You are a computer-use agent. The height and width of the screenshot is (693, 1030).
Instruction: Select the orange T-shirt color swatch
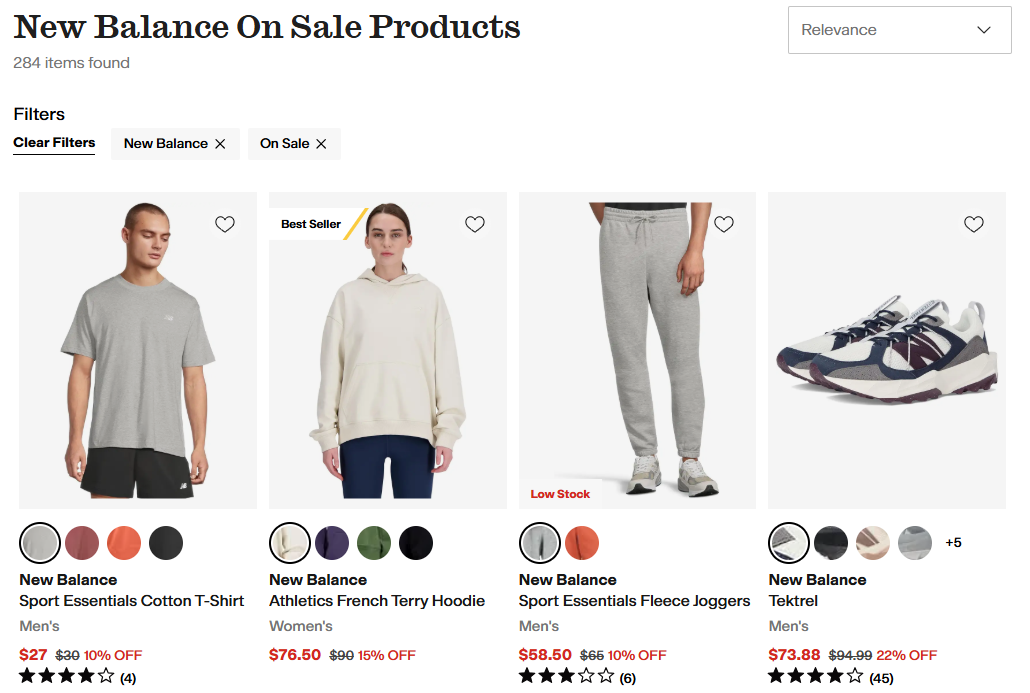click(x=124, y=543)
